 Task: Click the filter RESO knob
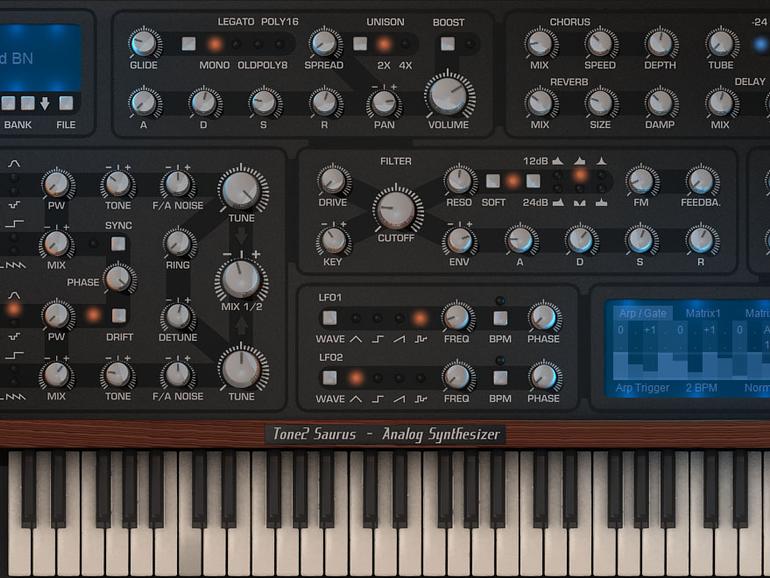coord(460,180)
